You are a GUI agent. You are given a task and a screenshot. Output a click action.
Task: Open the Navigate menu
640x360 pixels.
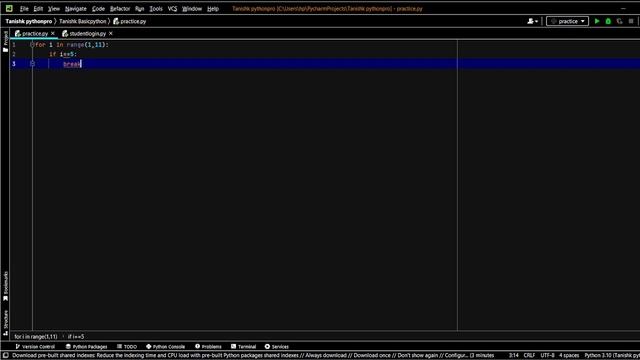tap(76, 9)
